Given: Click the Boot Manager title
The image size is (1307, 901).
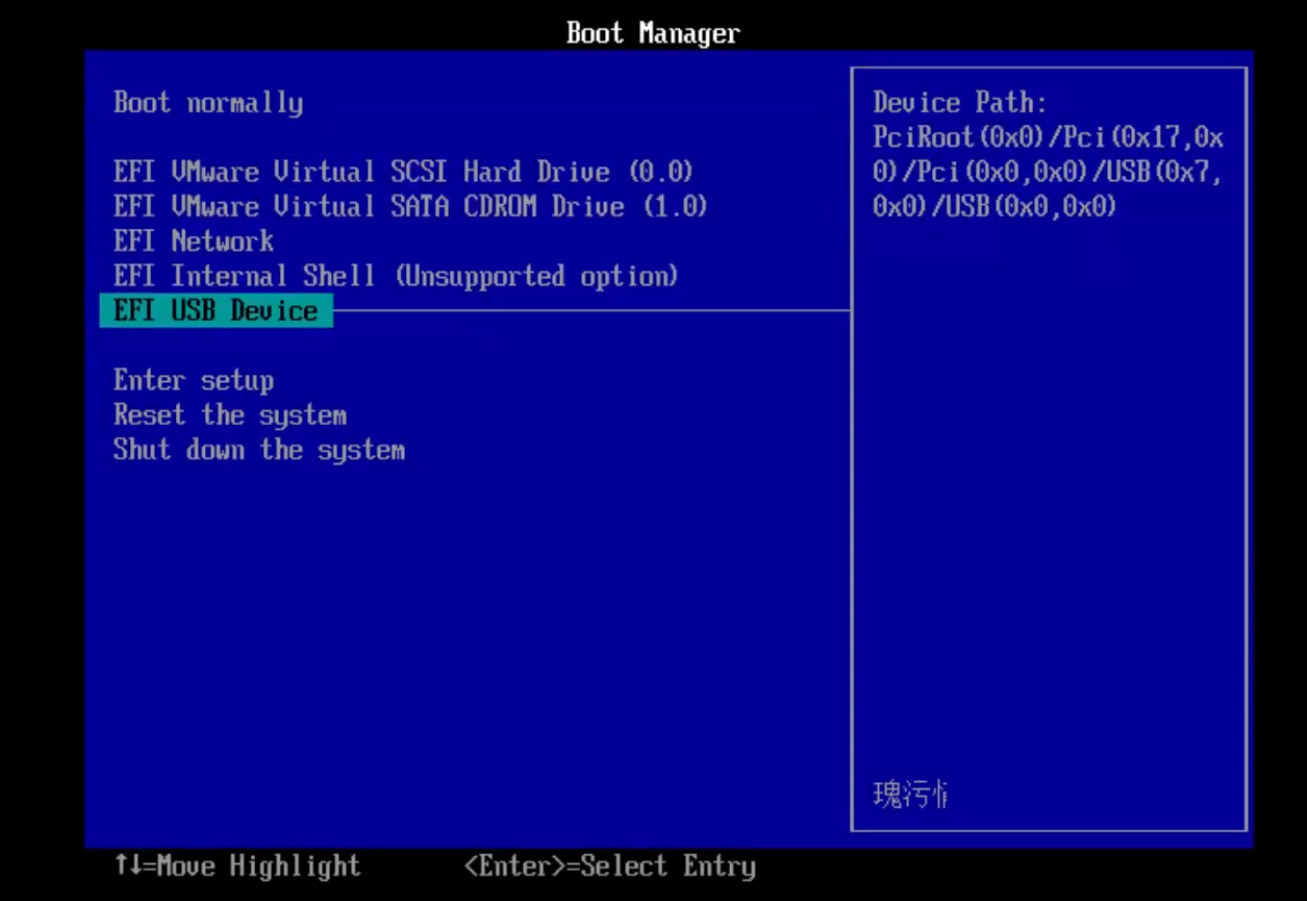Looking at the screenshot, I should (653, 33).
